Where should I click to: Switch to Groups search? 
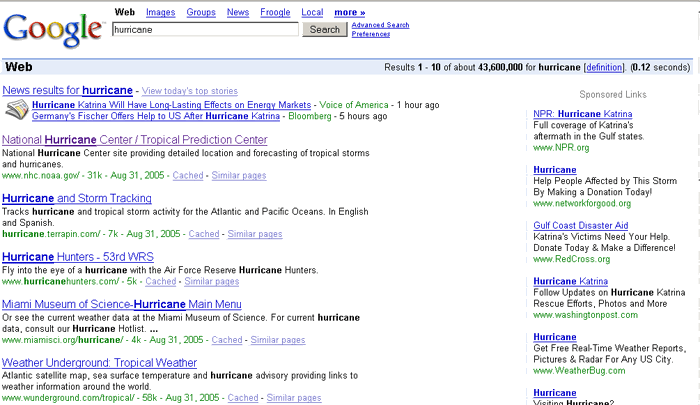(x=201, y=13)
